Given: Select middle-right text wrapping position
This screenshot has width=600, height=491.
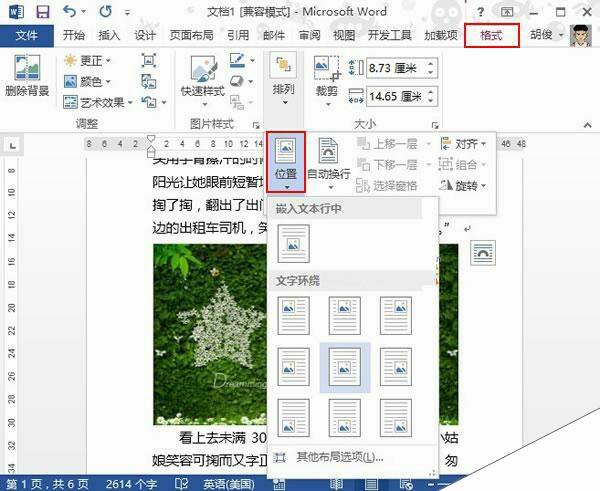Looking at the screenshot, I should pyautogui.click(x=396, y=367).
